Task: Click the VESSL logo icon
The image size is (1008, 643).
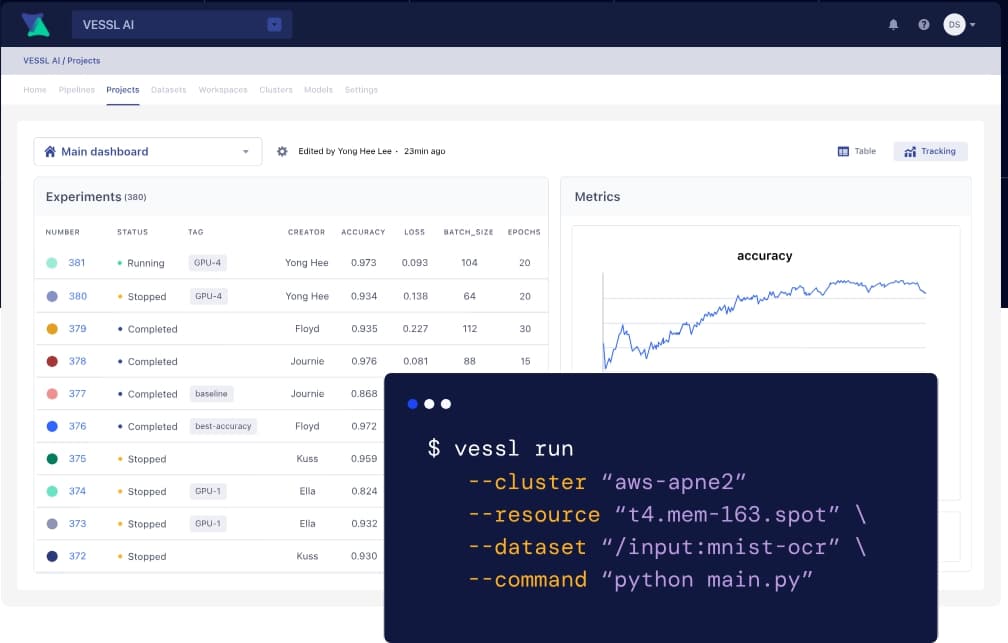Action: [x=35, y=24]
